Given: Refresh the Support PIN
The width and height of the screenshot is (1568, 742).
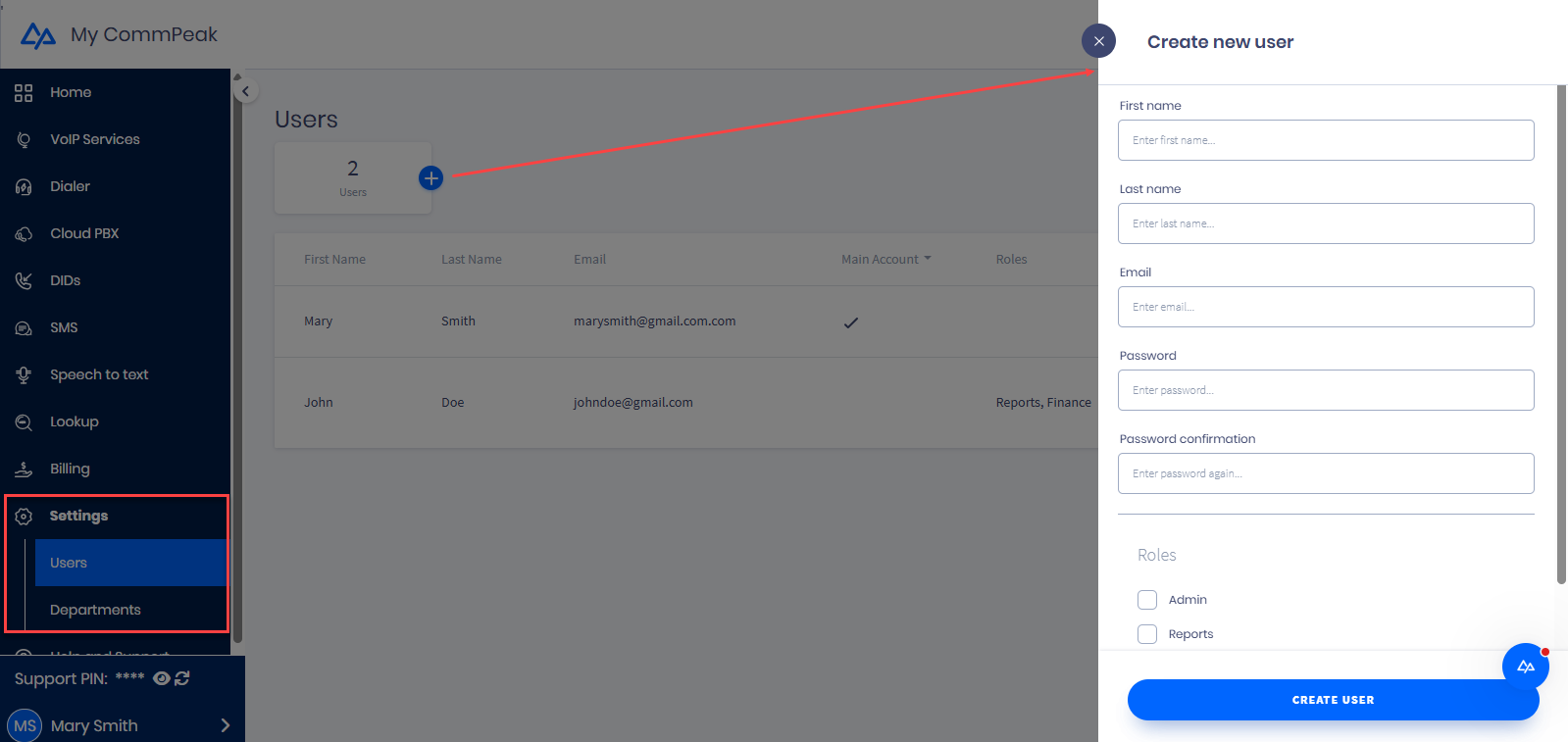Looking at the screenshot, I should (182, 678).
